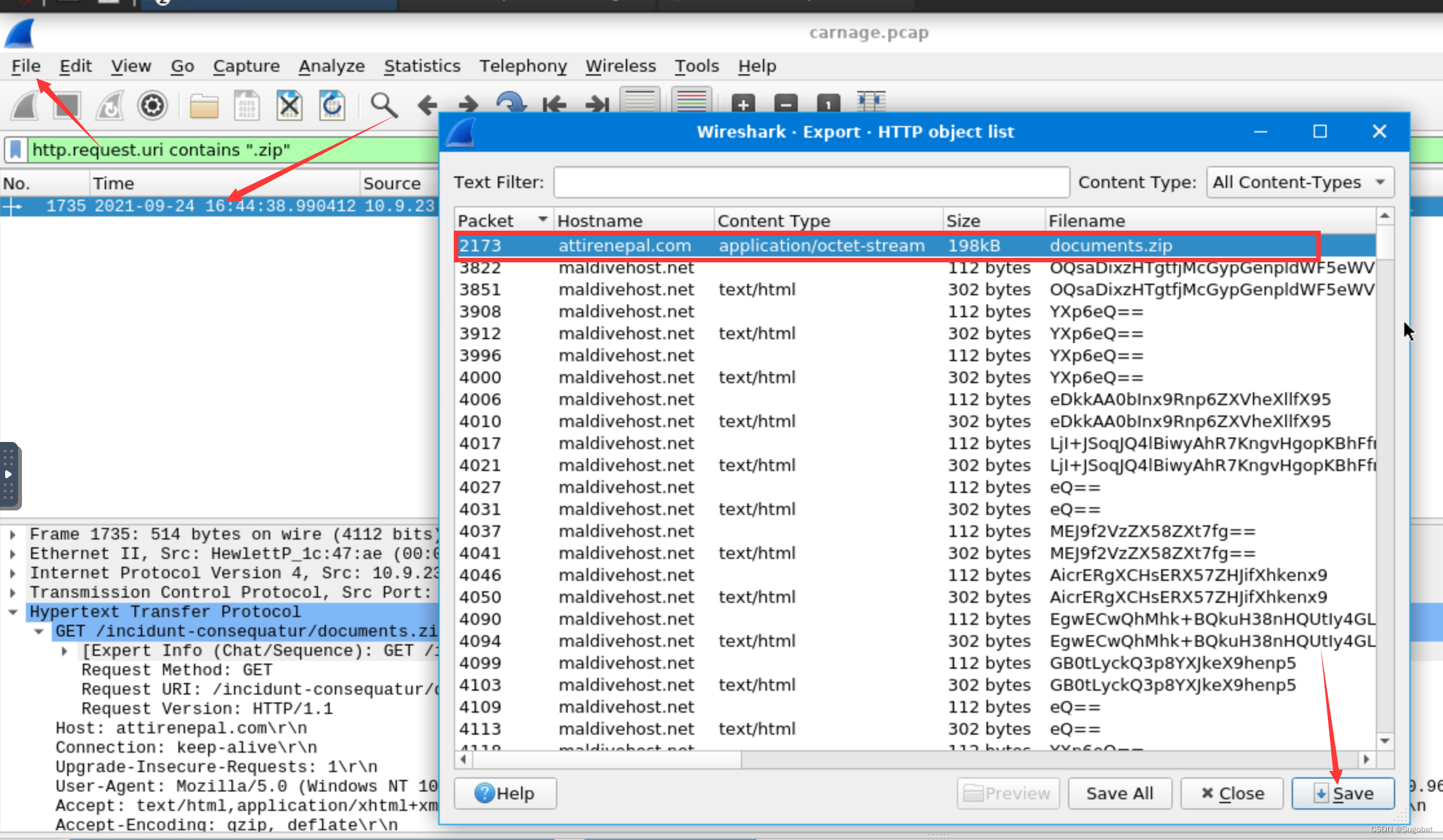Image resolution: width=1443 pixels, height=840 pixels.
Task: Open the main window Help menu
Action: (757, 66)
